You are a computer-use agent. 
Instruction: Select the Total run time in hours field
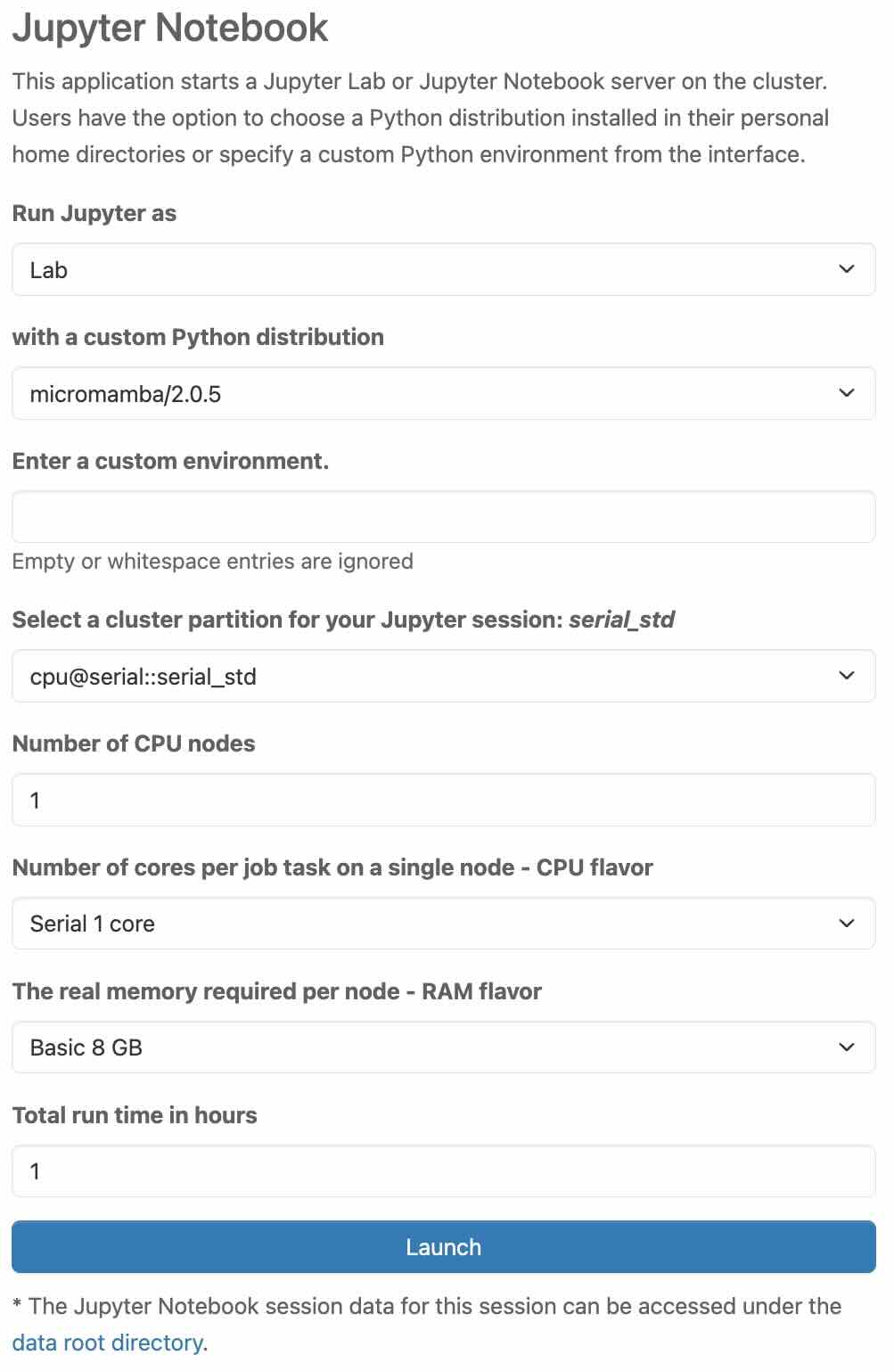pyautogui.click(x=443, y=1171)
